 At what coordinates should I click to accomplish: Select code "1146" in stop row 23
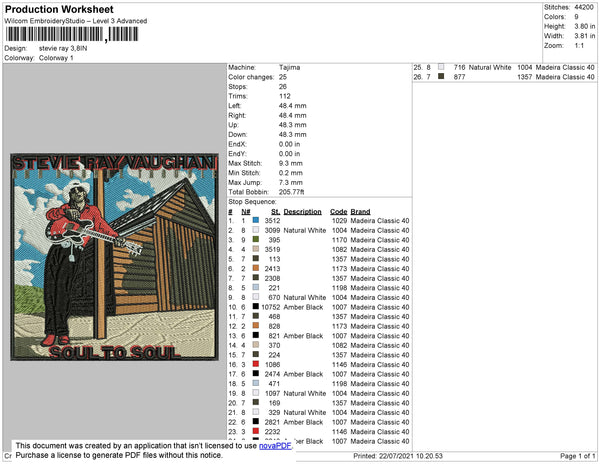click(339, 431)
